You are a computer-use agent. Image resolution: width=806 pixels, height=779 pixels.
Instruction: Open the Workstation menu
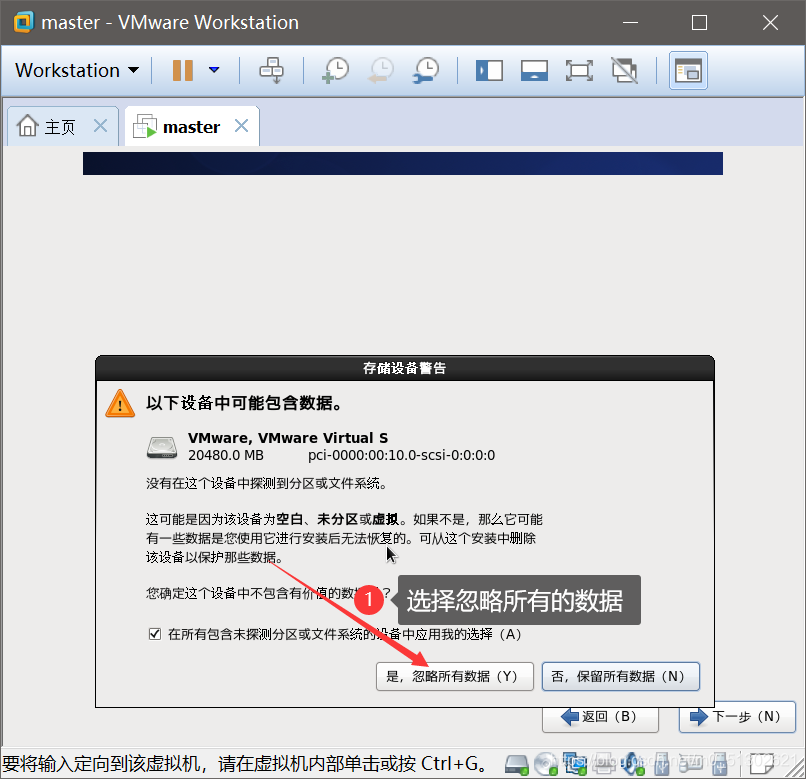click(77, 70)
